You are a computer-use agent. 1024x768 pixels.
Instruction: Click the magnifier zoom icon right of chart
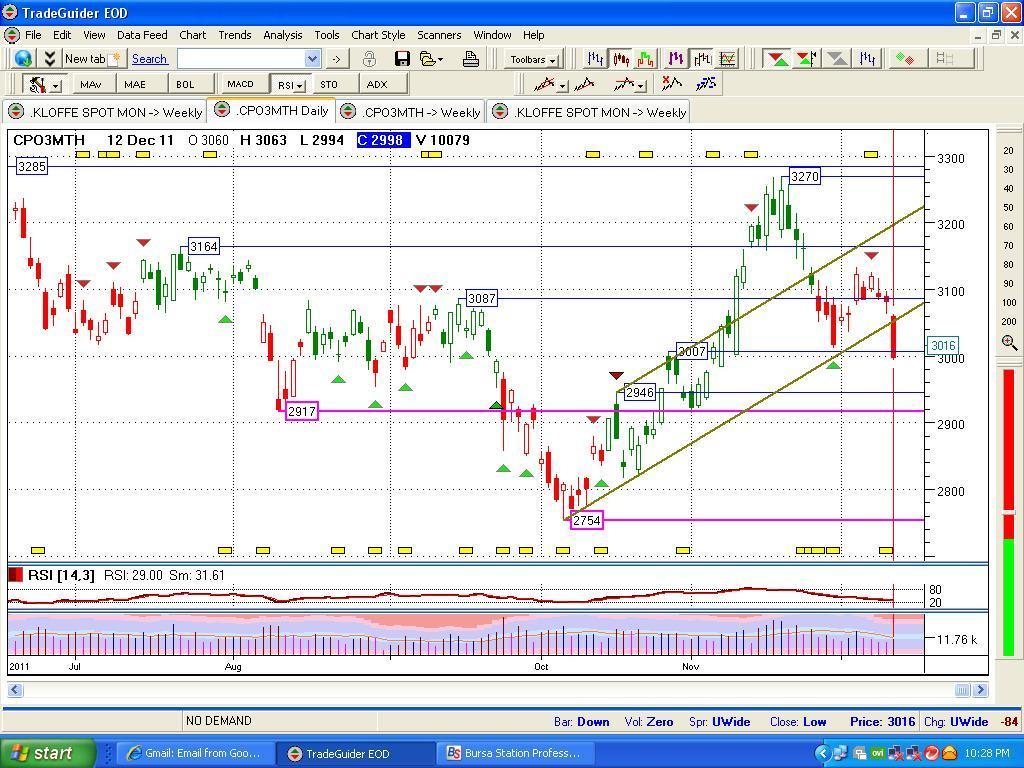point(1008,343)
